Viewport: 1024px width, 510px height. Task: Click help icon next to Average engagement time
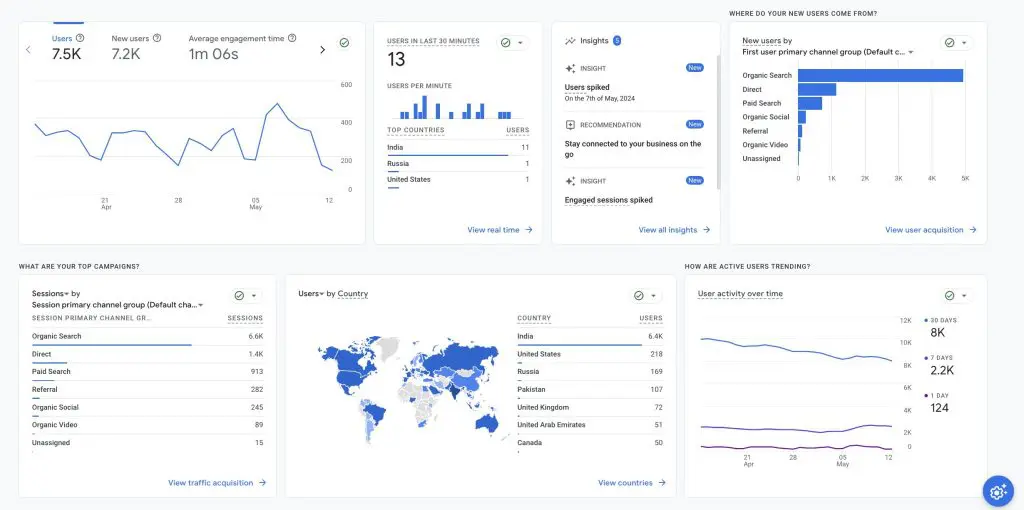[292, 38]
